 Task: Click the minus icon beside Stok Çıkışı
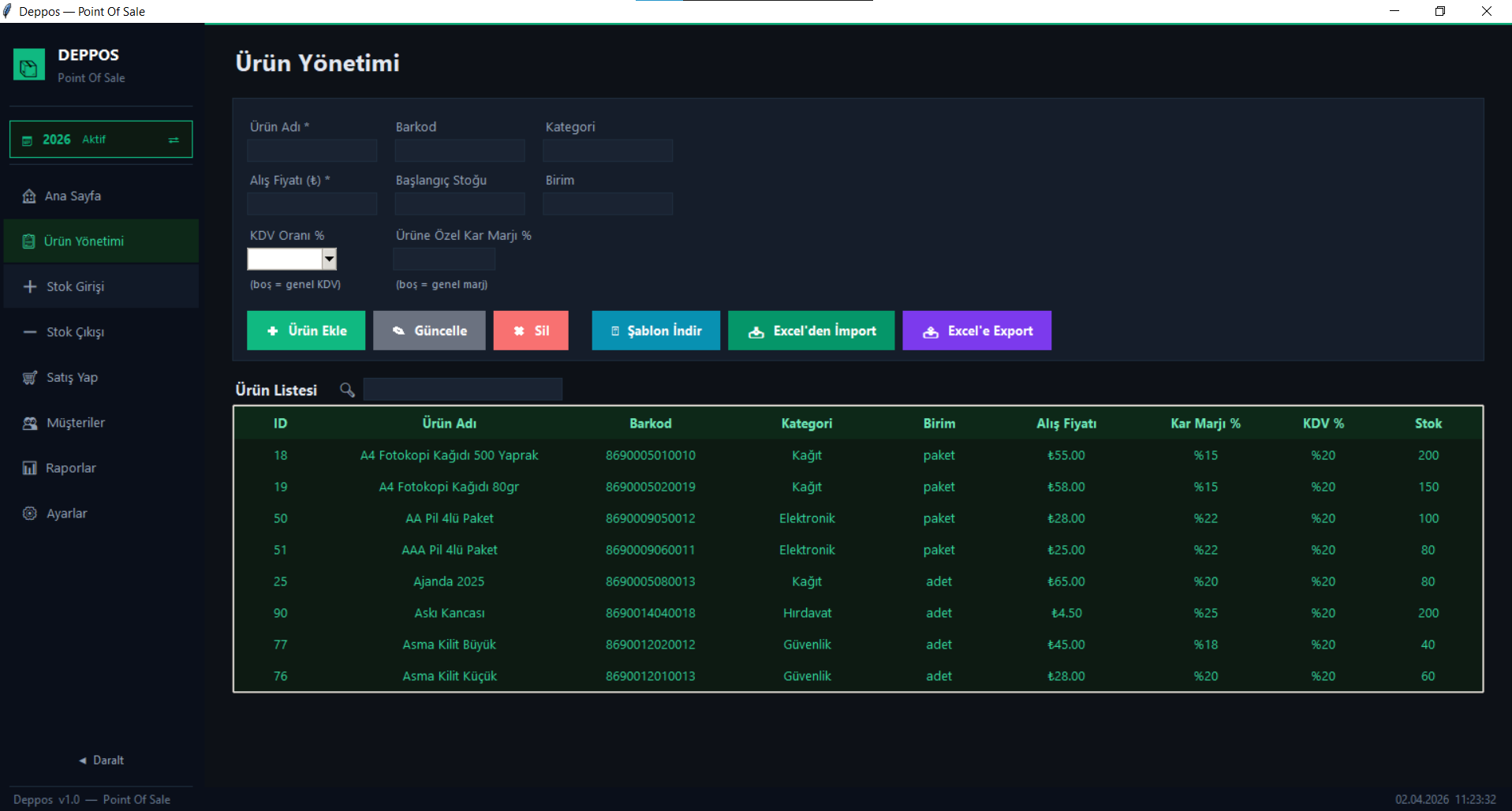click(30, 332)
